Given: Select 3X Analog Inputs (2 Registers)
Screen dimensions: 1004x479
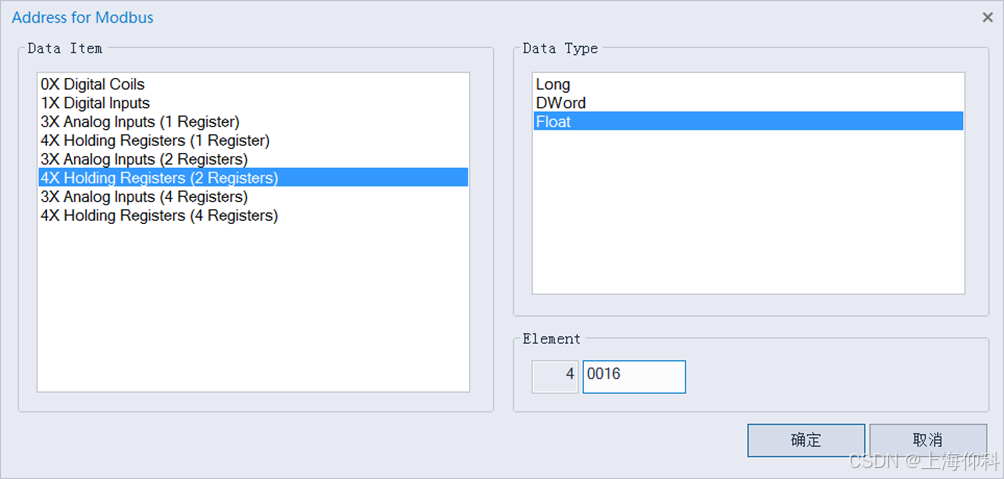Looking at the screenshot, I should point(144,159).
